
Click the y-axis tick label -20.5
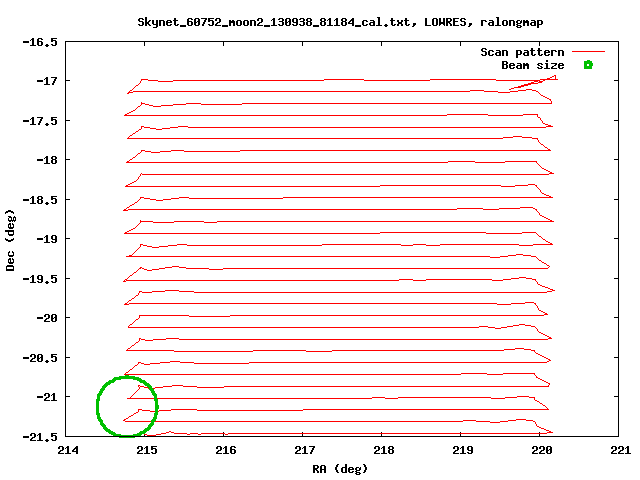(40, 358)
